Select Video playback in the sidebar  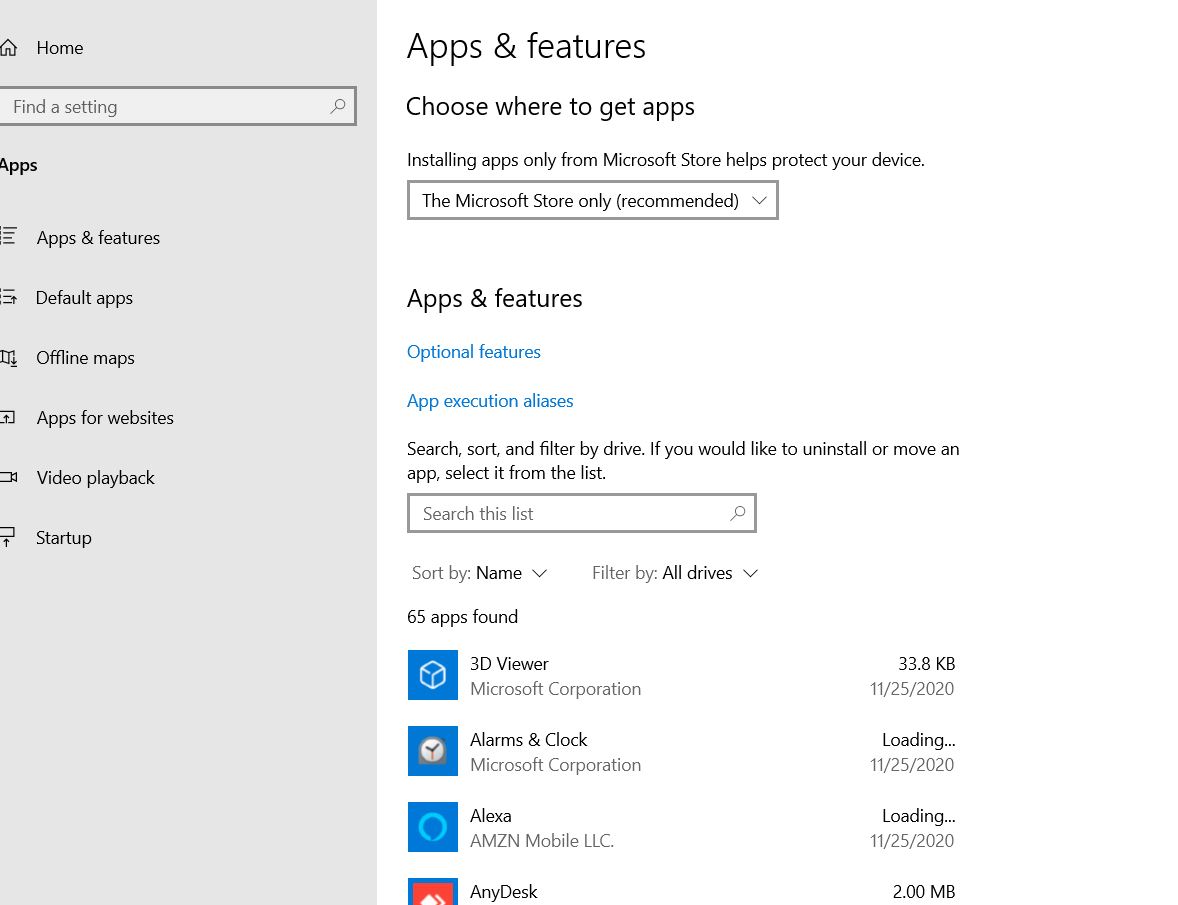(95, 478)
